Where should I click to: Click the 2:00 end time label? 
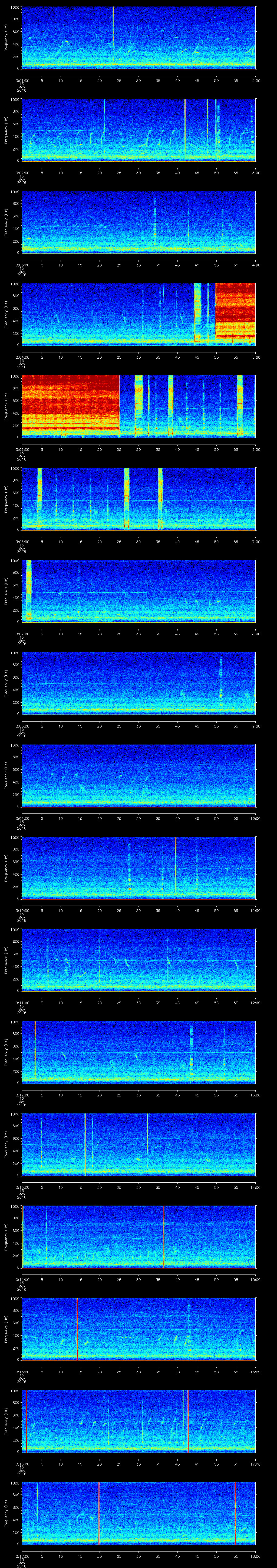(x=256, y=80)
